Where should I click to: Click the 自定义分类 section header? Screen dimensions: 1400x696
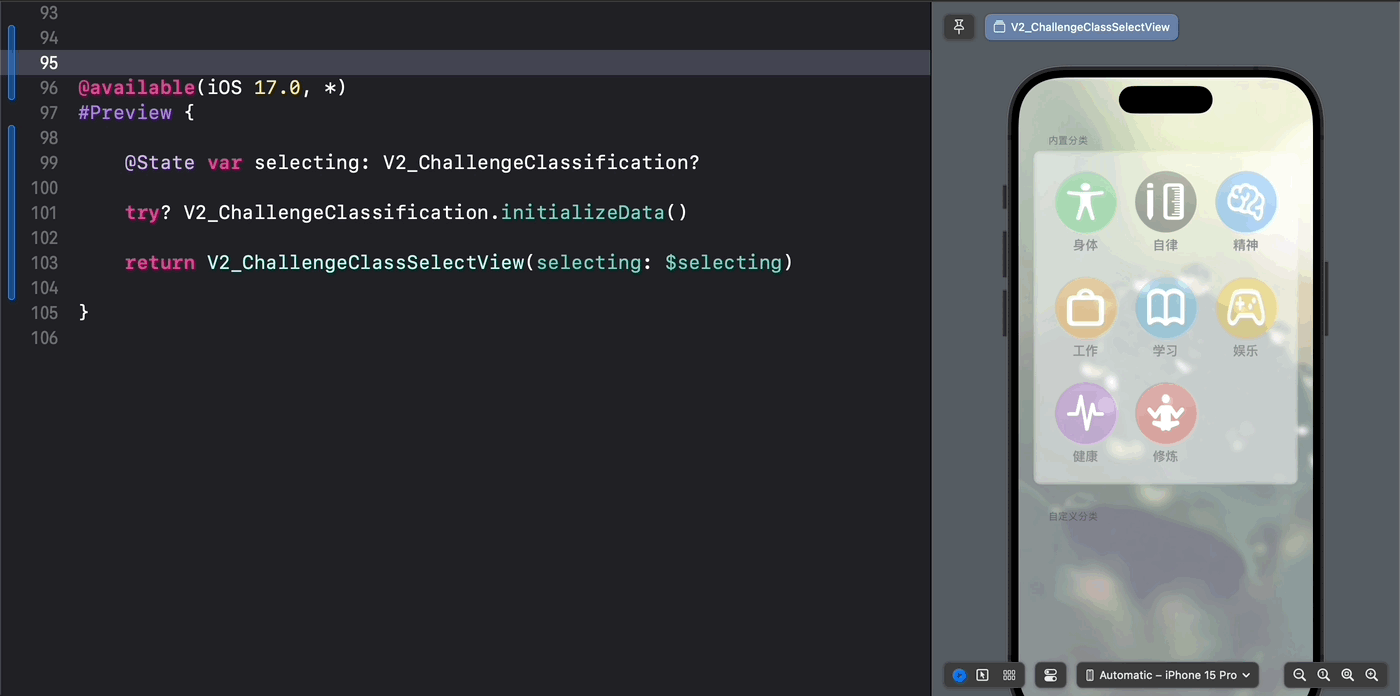tap(1073, 517)
